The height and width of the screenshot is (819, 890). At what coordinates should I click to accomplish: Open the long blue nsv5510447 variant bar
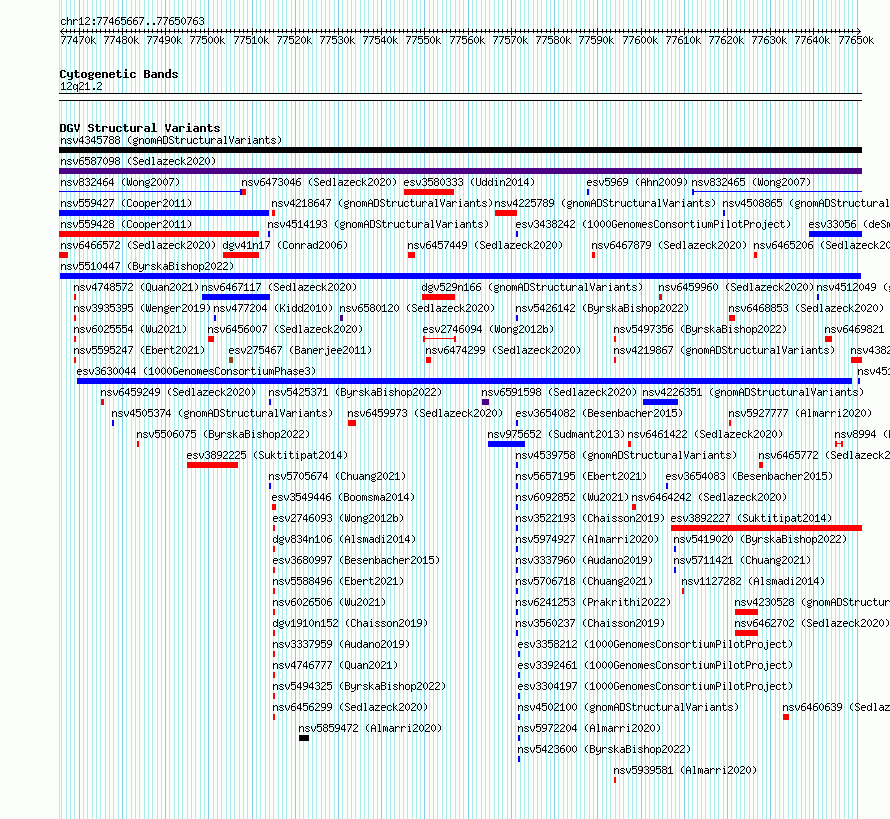460,276
